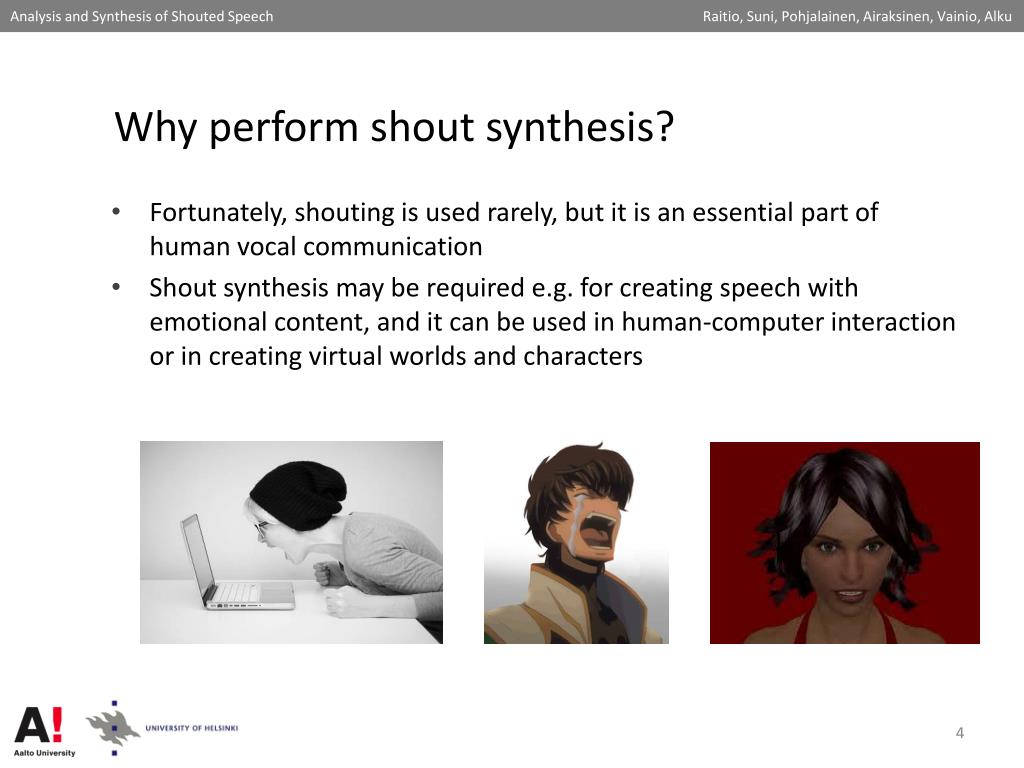Viewport: 1024px width, 768px height.
Task: Click the author list 'Raitio, Suni, Pohjalainen...'
Action: pos(857,16)
